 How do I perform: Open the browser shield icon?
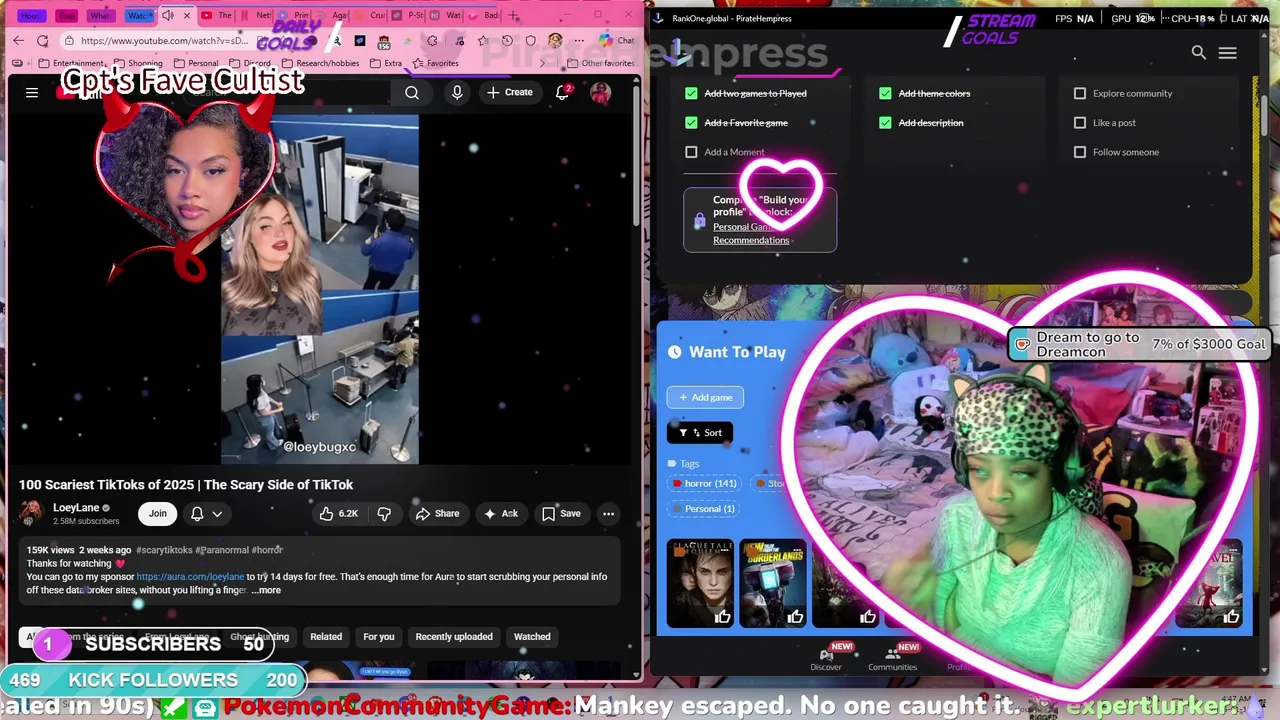[531, 41]
